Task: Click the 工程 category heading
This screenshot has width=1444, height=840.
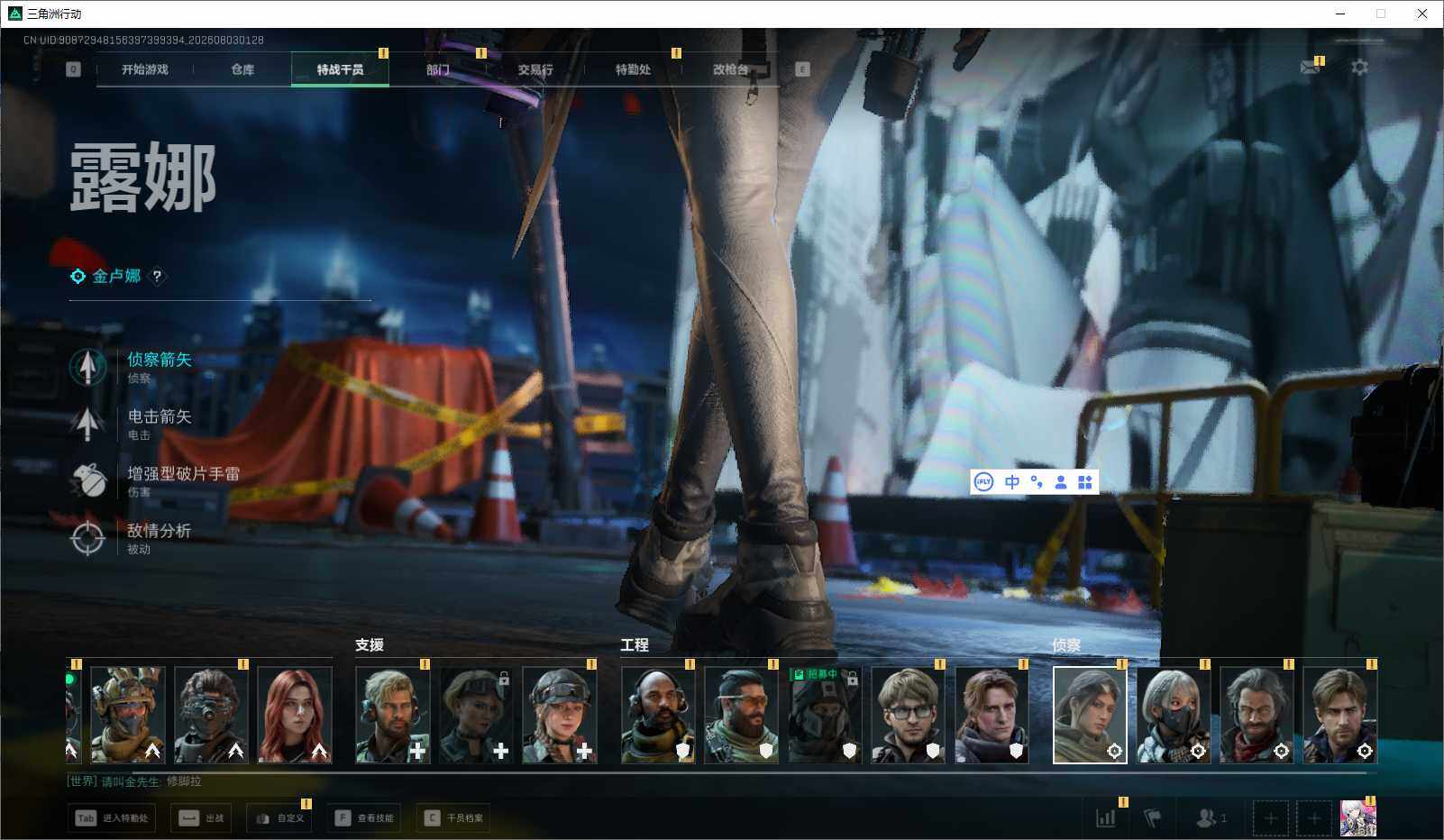Action: 635,644
